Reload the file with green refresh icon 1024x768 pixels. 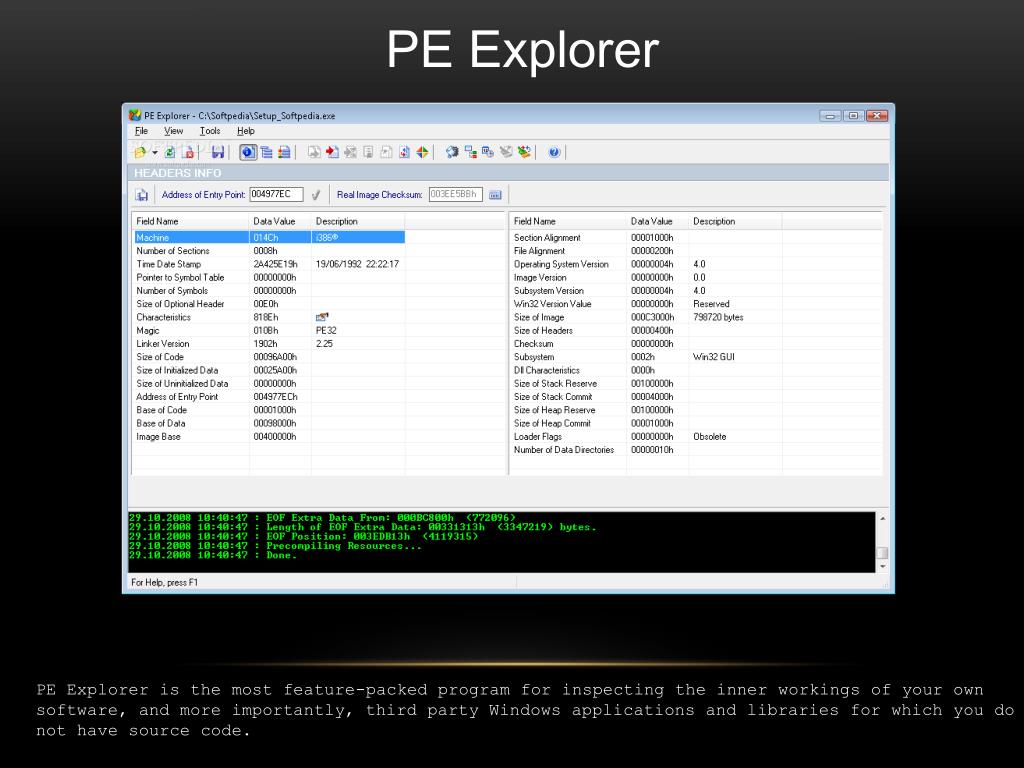click(170, 152)
